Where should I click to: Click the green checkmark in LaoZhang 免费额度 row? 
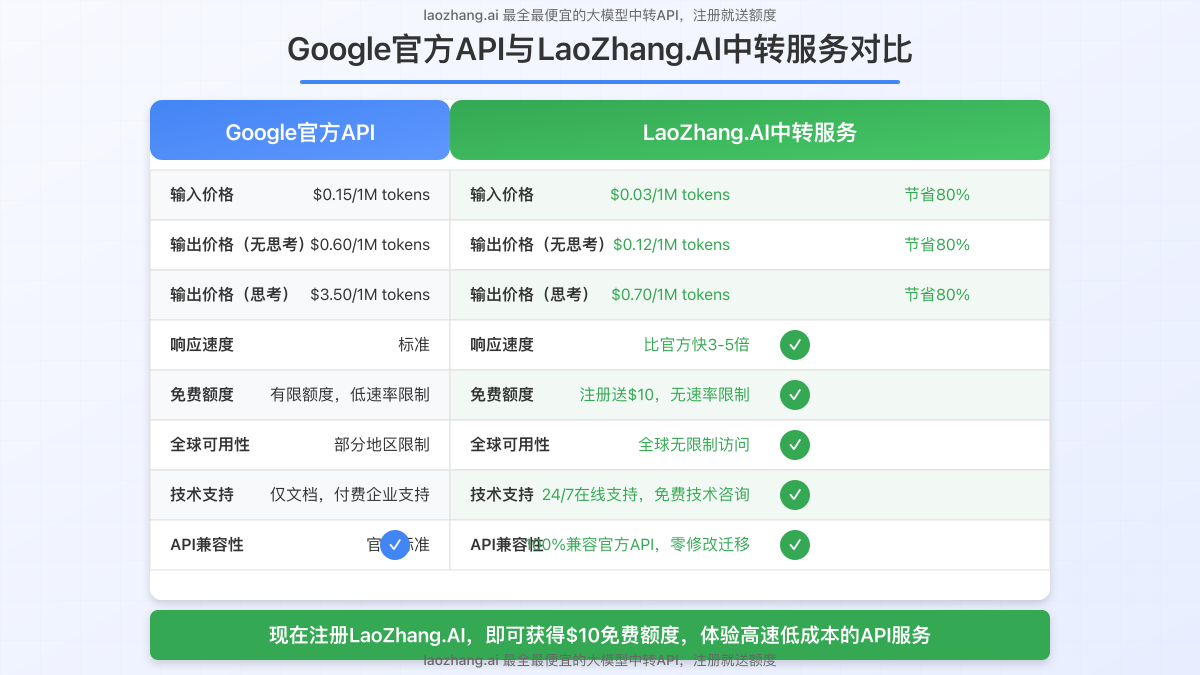pos(795,395)
